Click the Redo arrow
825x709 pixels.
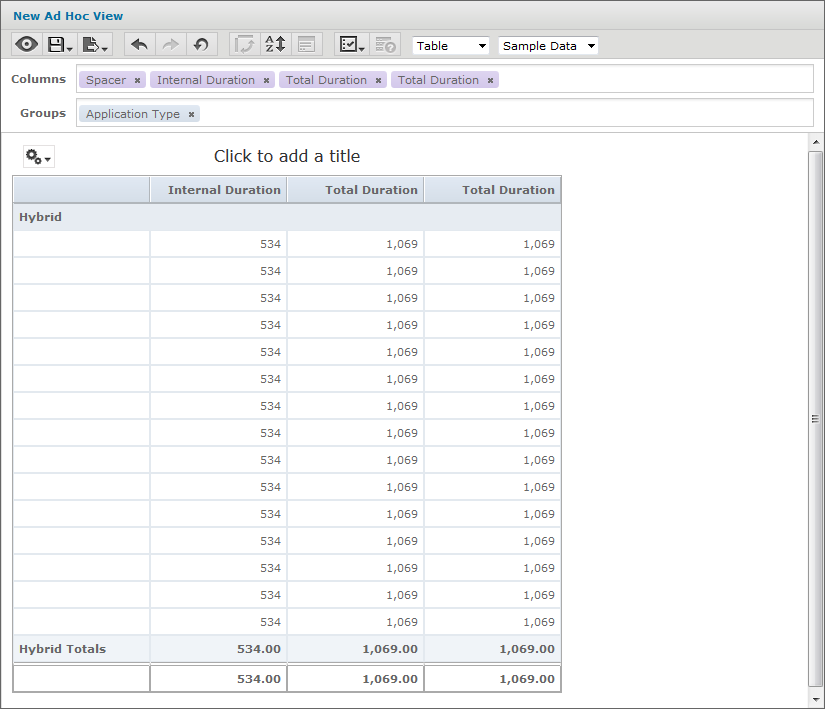[170, 45]
